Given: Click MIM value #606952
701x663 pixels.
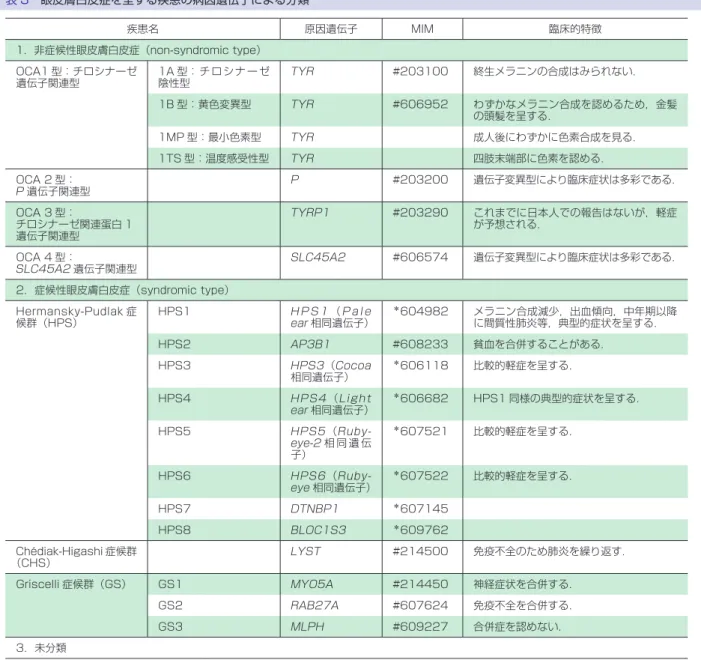Looking at the screenshot, I should (420, 104).
